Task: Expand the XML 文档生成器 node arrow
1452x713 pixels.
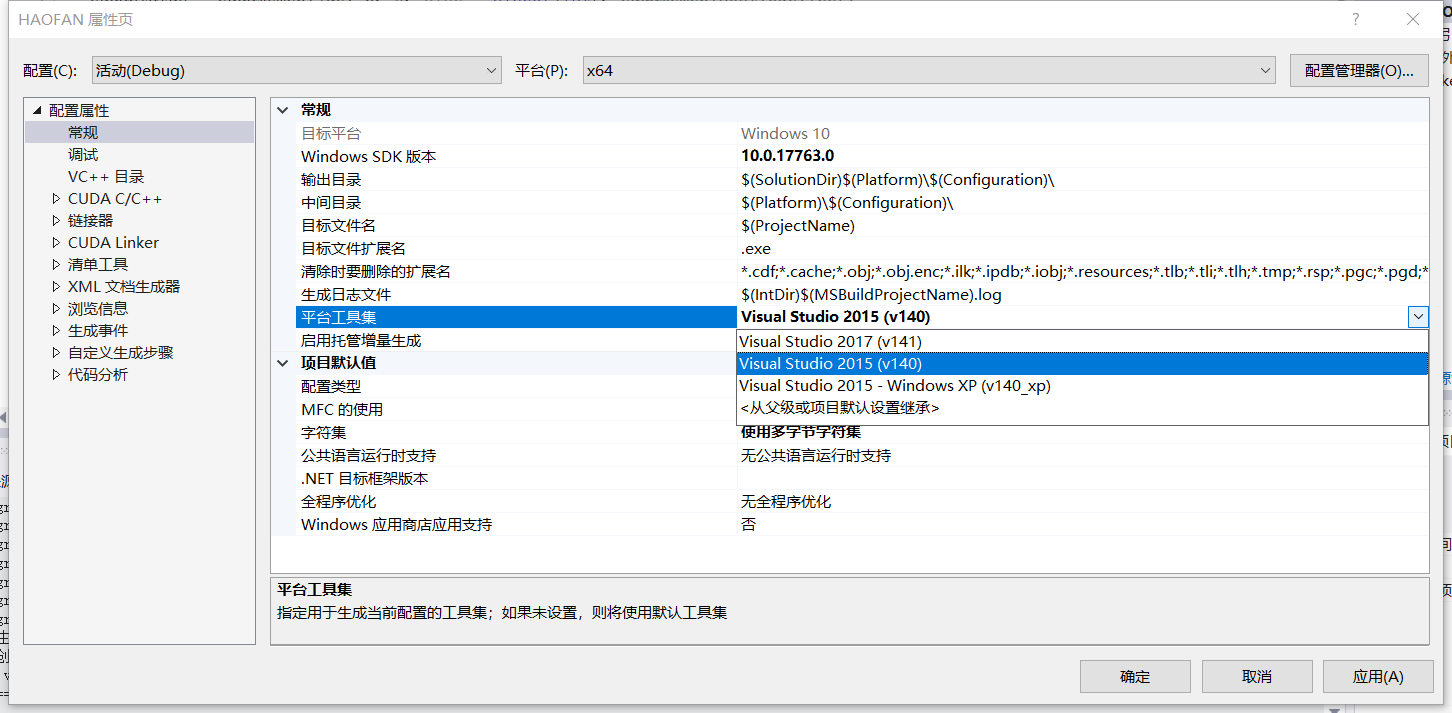Action: (x=56, y=286)
